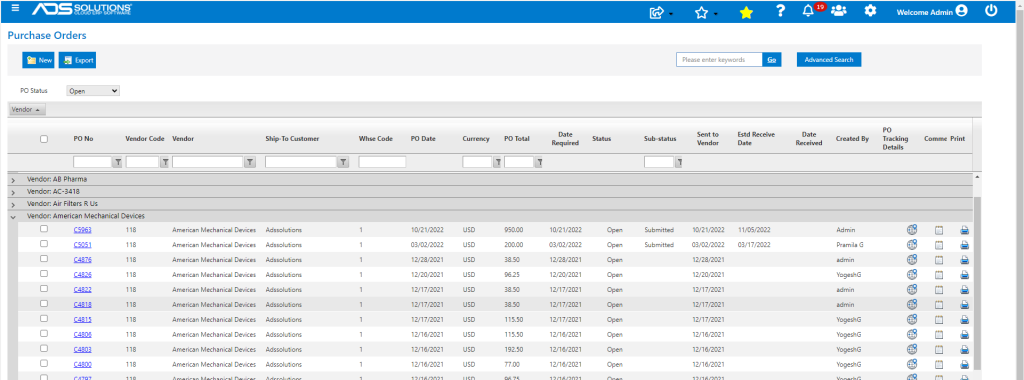Open purchase order link C4800
The width and height of the screenshot is (1024, 380).
(x=82, y=365)
